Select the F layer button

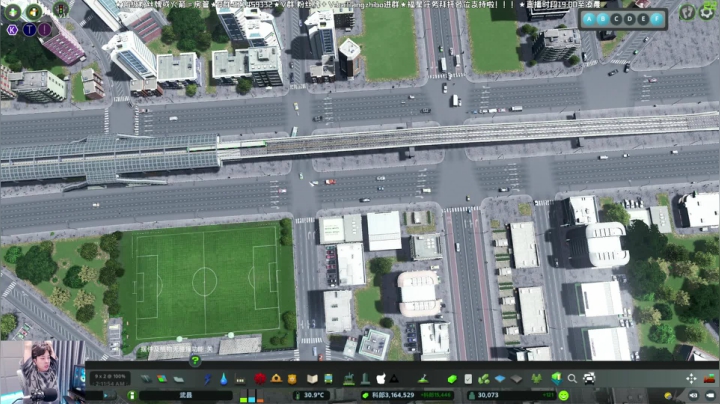coord(657,19)
